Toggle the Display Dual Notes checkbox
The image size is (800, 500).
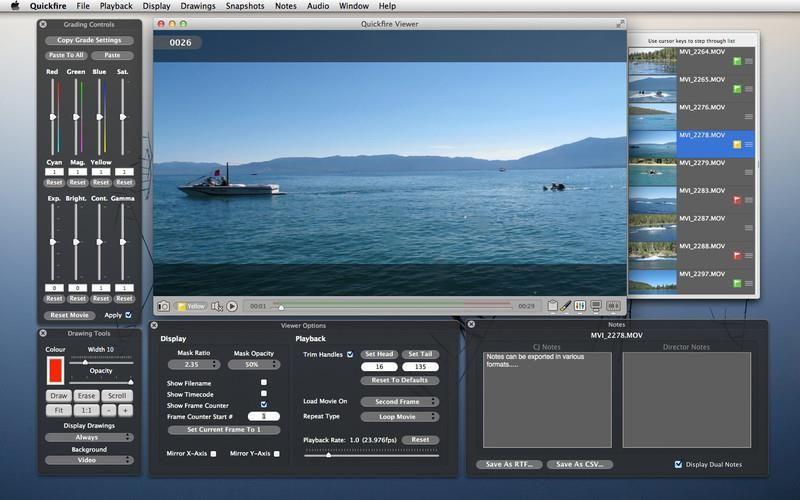pos(678,464)
